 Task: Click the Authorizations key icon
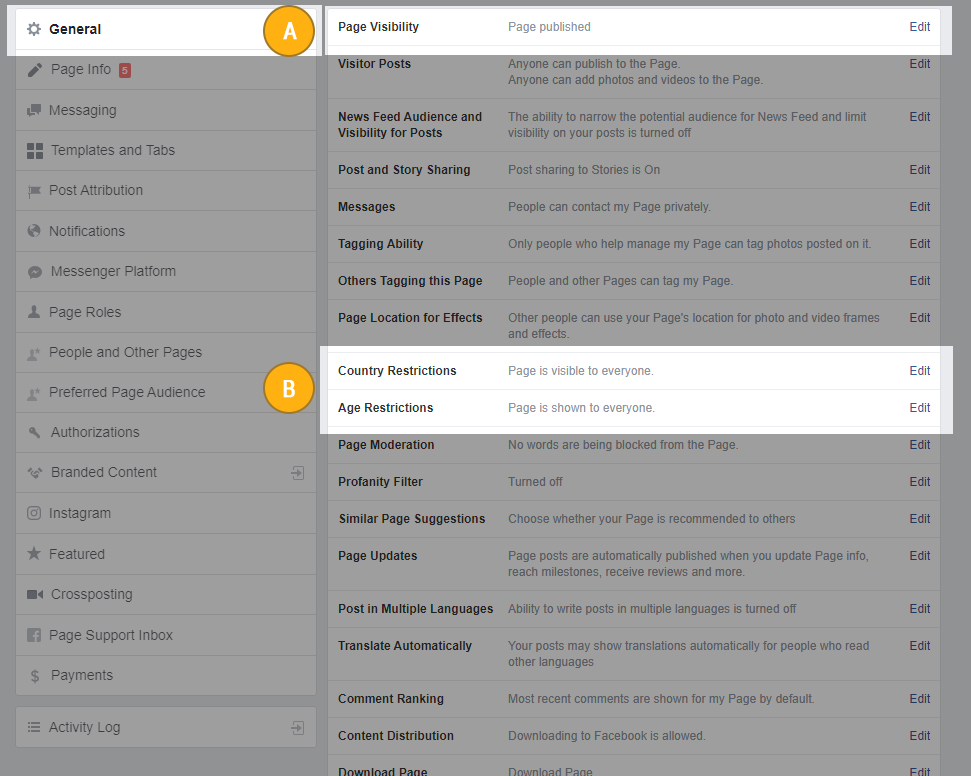click(x=35, y=432)
